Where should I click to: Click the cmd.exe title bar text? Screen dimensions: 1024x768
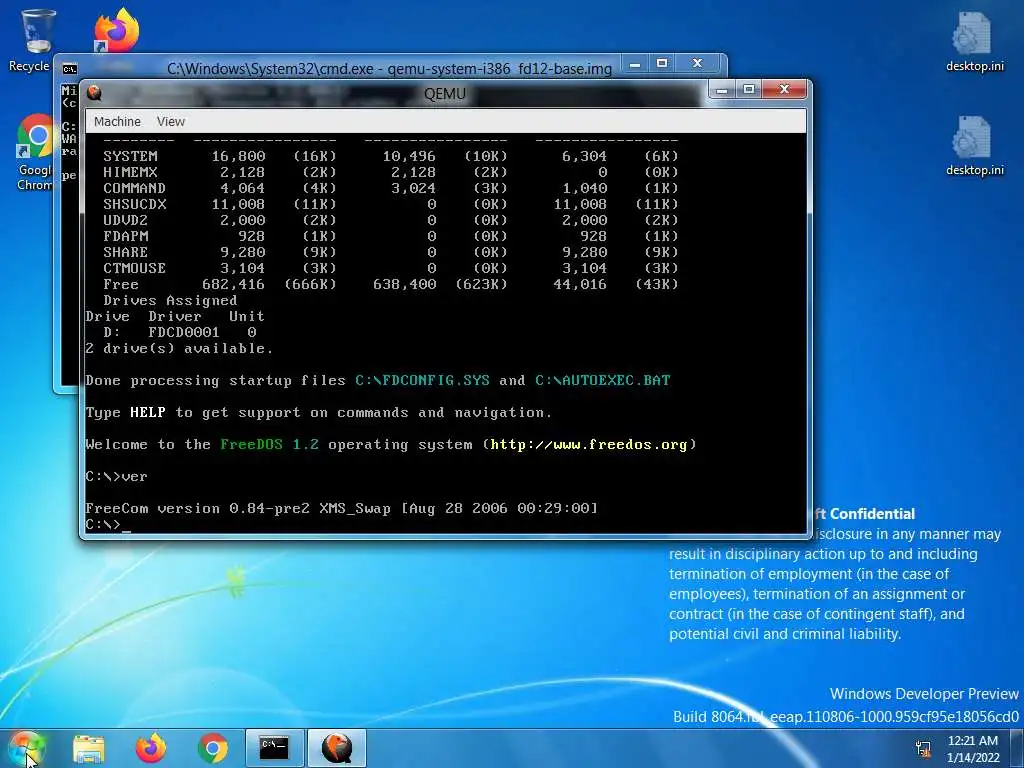[389, 69]
